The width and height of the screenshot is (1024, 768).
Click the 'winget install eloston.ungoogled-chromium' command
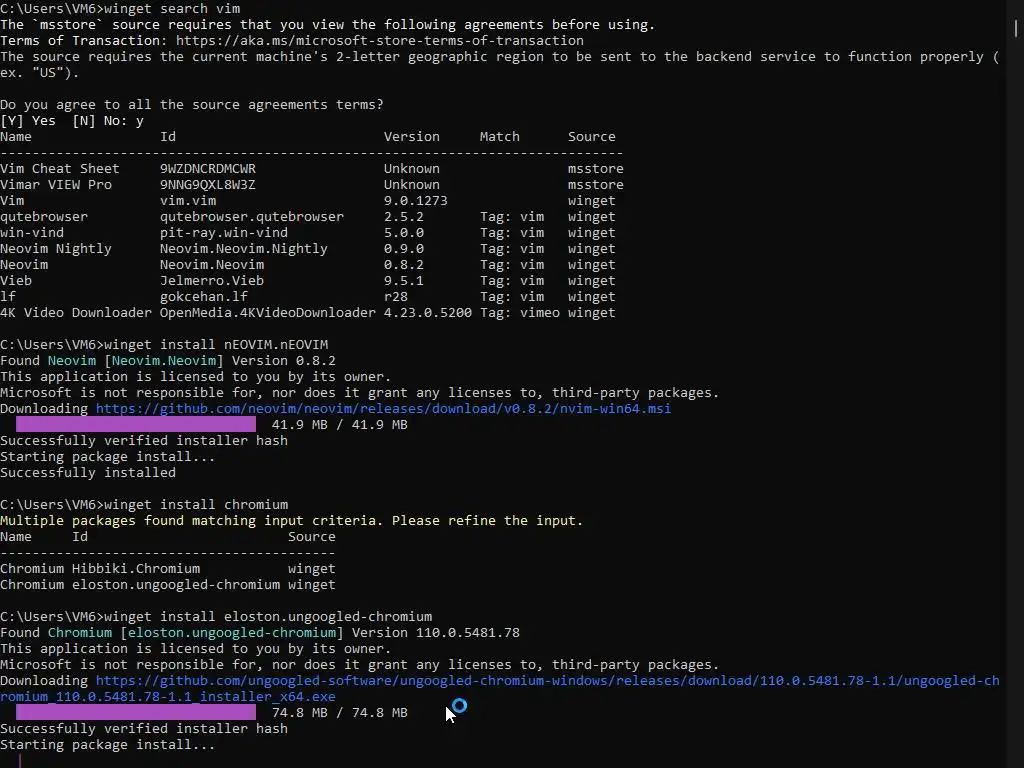click(268, 616)
